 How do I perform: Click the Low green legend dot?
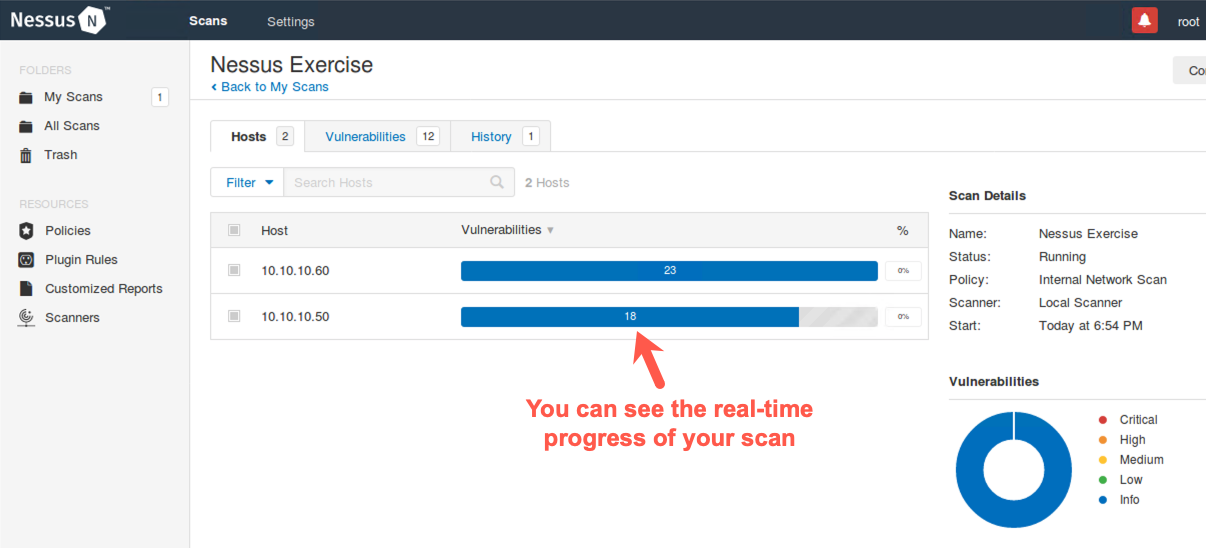tap(1103, 480)
